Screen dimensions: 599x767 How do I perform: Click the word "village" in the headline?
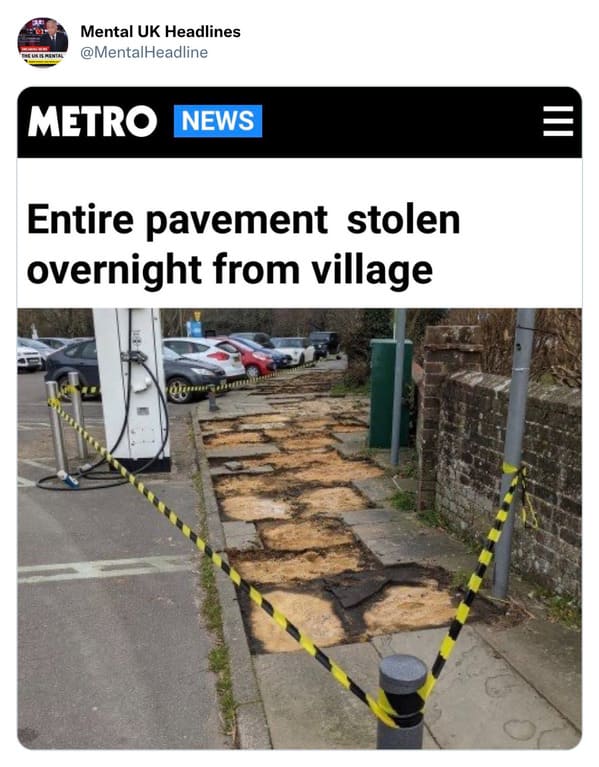point(373,271)
